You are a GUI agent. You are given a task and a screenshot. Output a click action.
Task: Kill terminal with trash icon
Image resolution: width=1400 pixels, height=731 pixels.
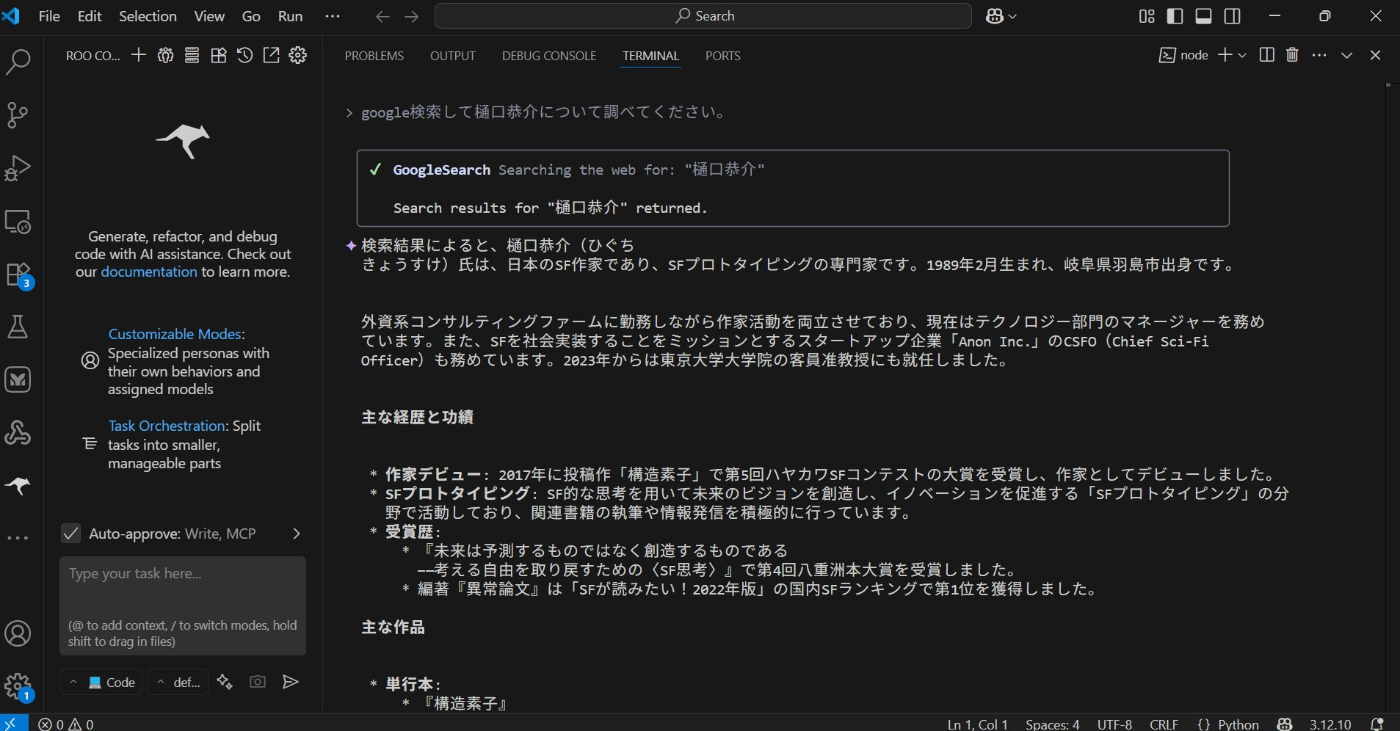coord(1292,55)
